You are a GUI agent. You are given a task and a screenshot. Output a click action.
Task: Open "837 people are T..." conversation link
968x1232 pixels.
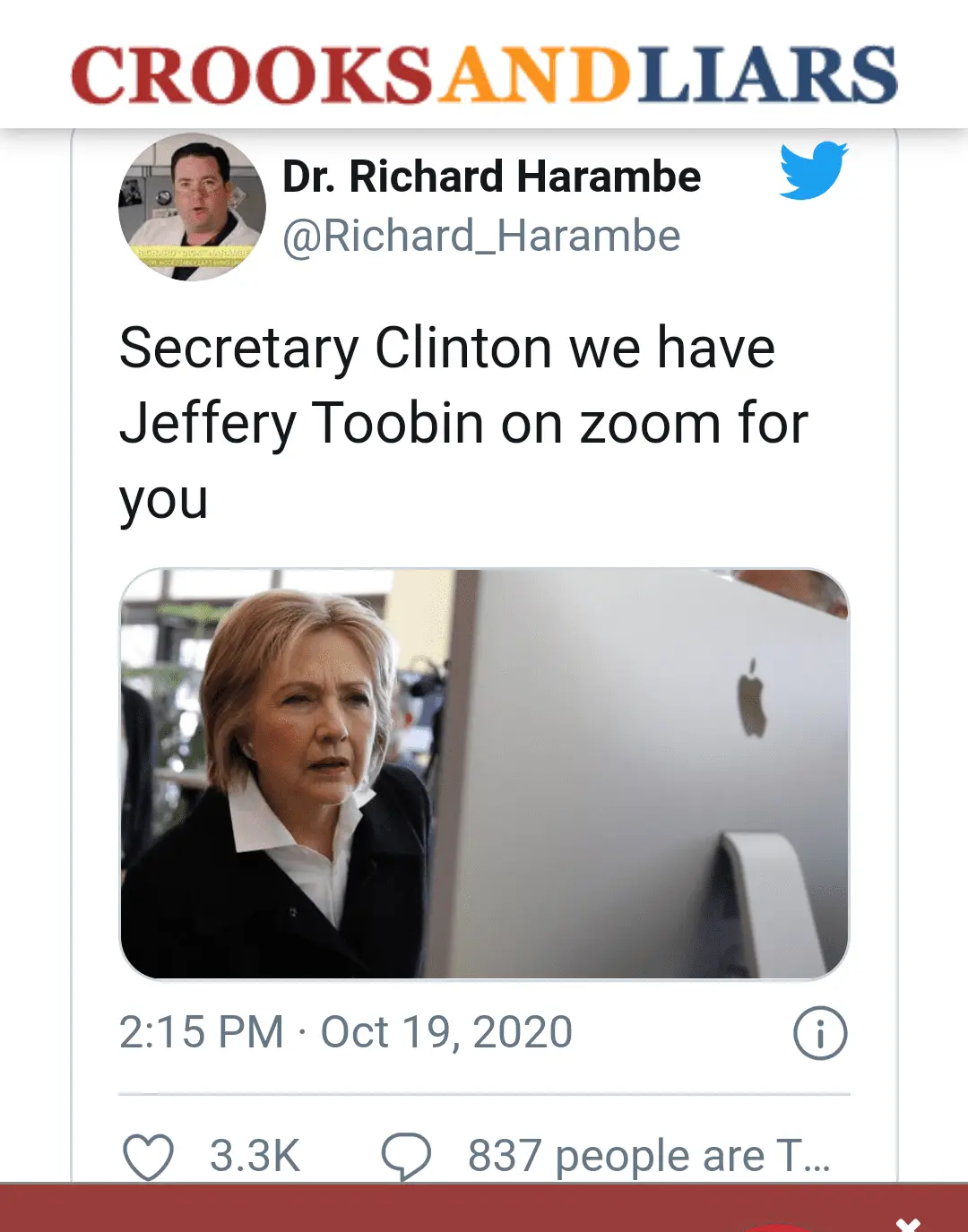[648, 1156]
